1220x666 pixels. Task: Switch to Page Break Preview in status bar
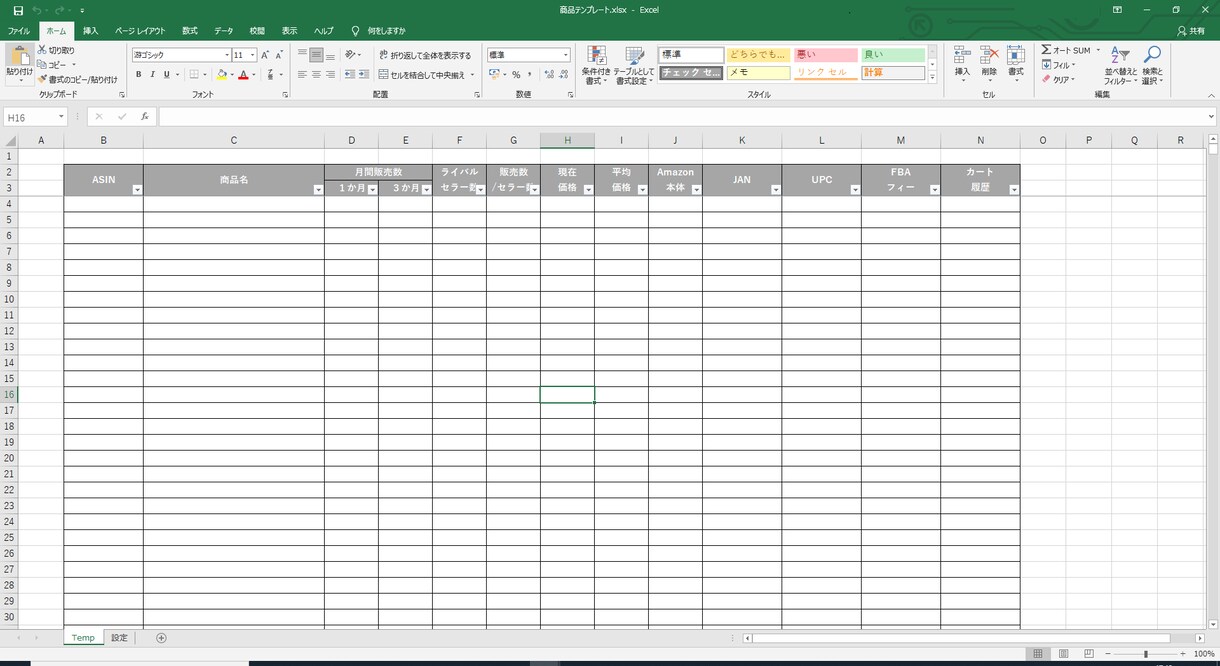[x=1089, y=654]
